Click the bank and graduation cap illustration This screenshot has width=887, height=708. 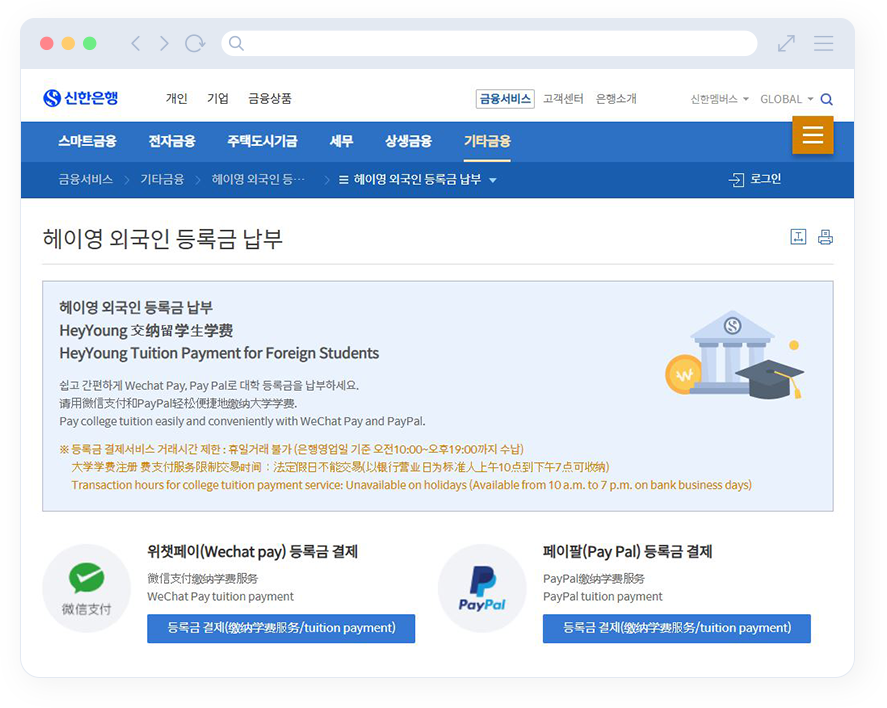point(735,355)
